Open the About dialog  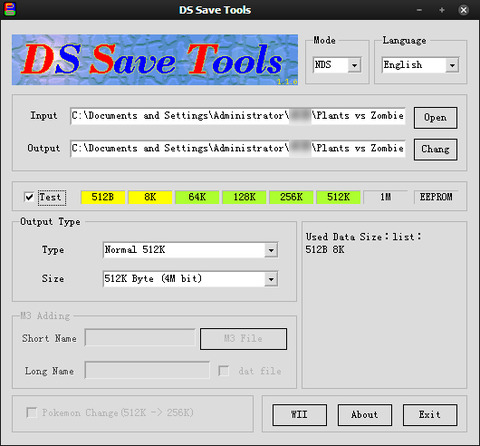(365, 415)
